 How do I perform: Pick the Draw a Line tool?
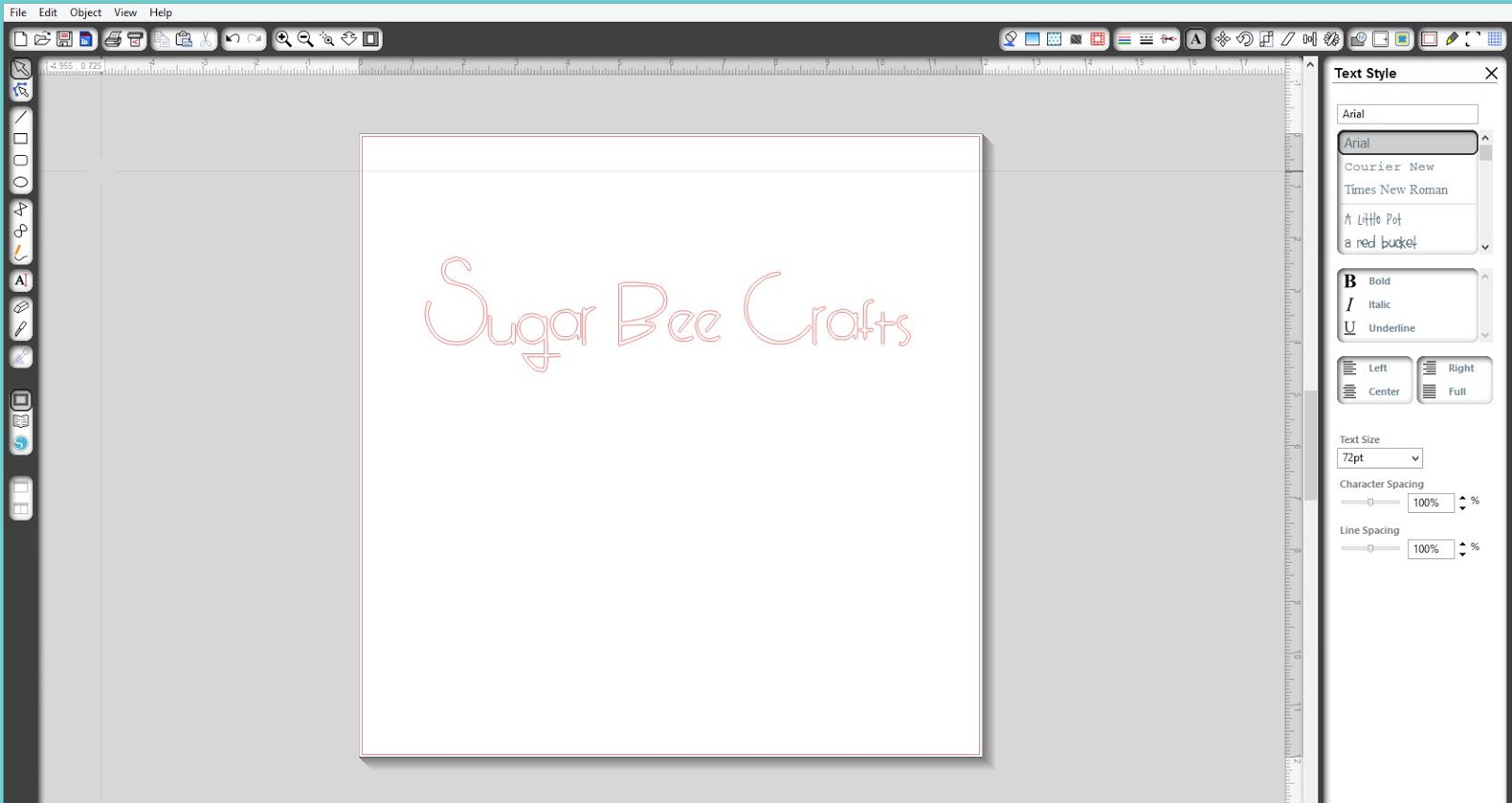pyautogui.click(x=21, y=117)
